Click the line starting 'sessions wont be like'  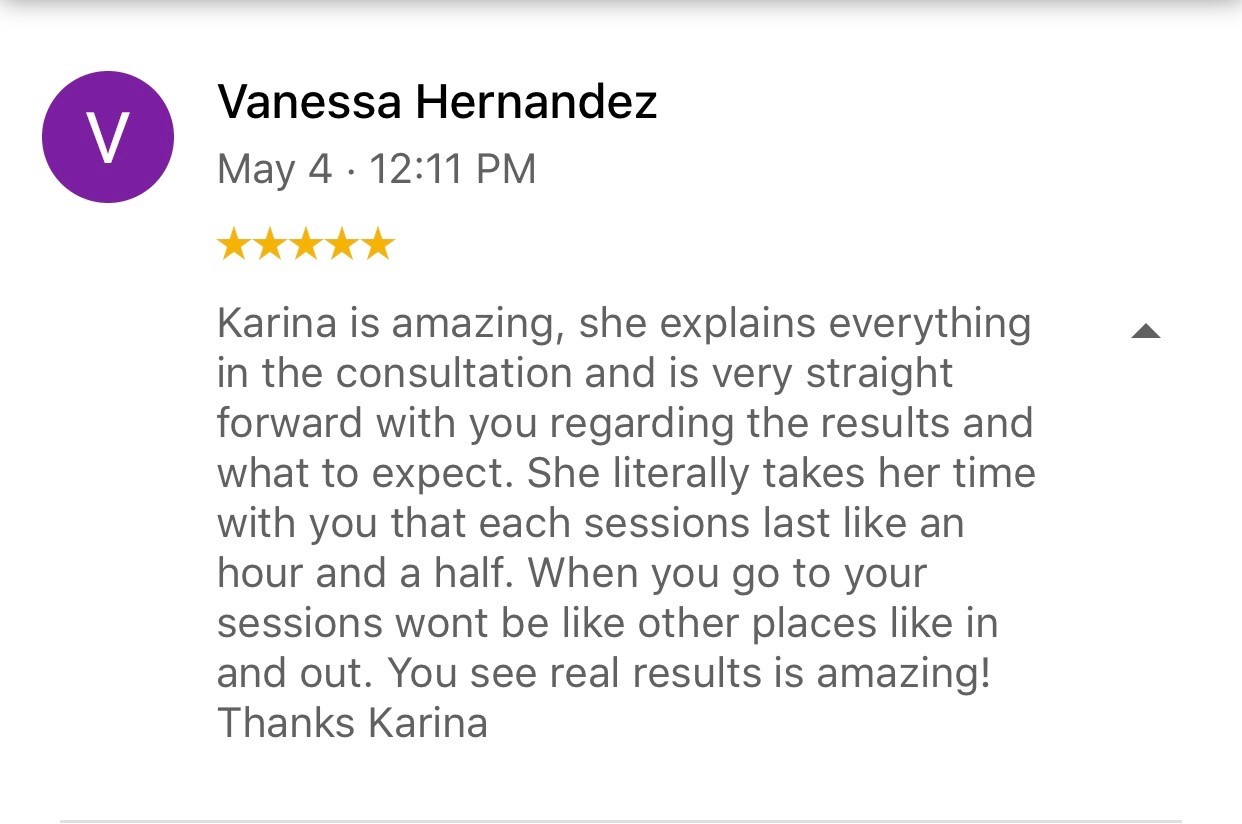click(607, 623)
